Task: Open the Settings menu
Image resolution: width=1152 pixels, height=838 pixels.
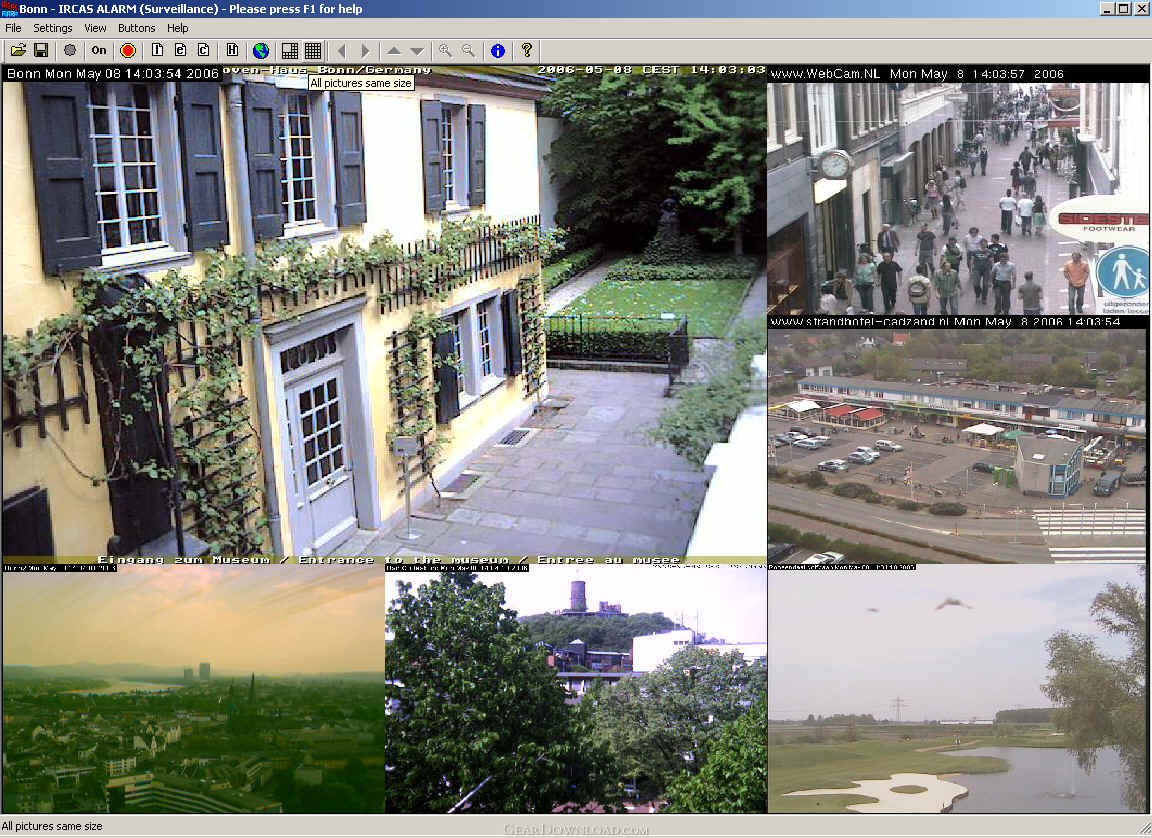Action: click(53, 28)
